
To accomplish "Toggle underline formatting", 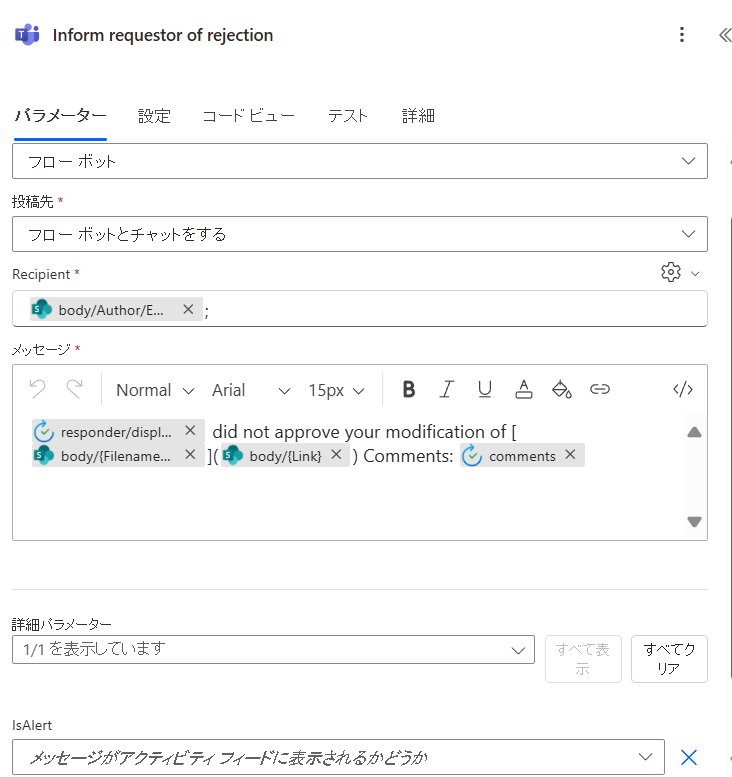I will pos(485,389).
